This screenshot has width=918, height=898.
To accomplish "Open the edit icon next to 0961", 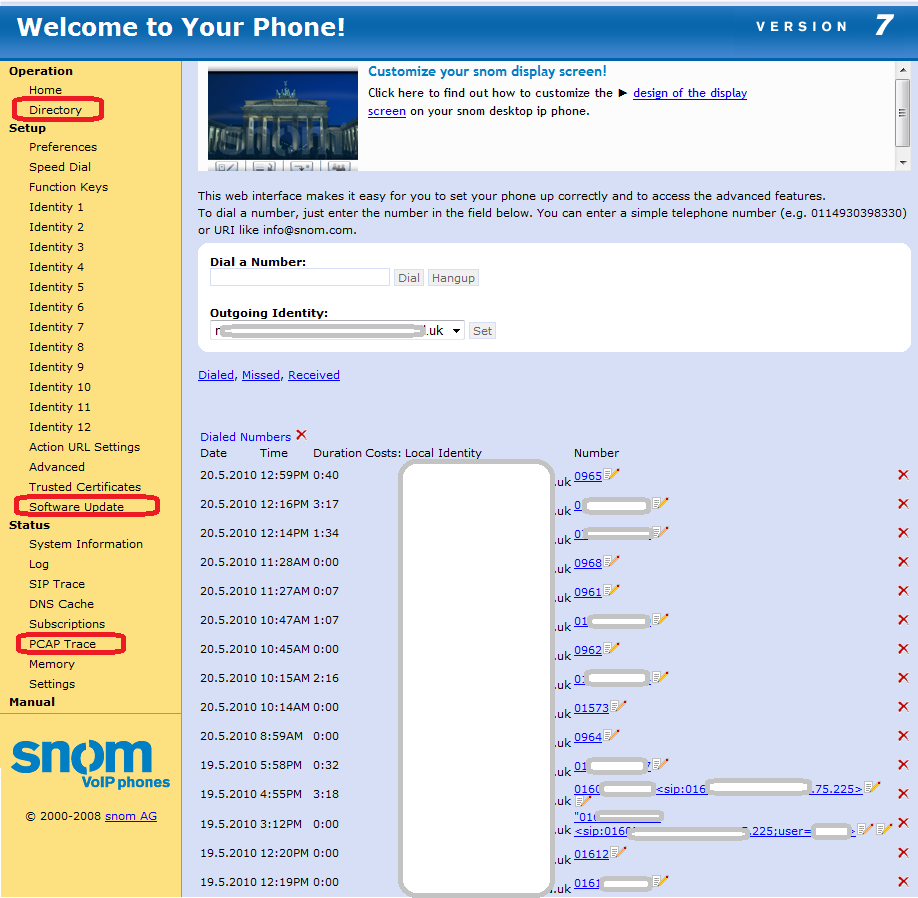I will pos(608,591).
